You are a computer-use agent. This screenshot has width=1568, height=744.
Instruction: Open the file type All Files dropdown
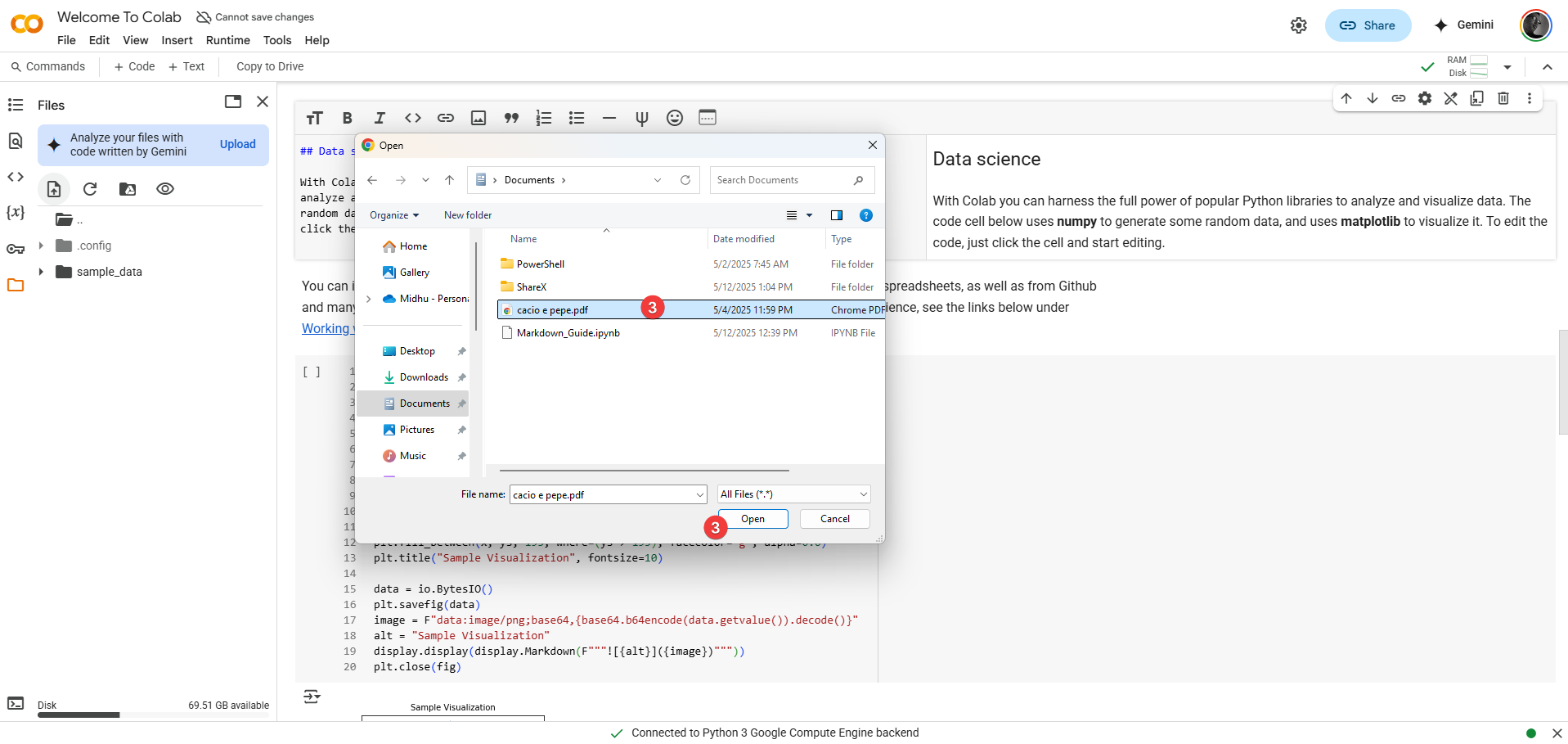(793, 494)
